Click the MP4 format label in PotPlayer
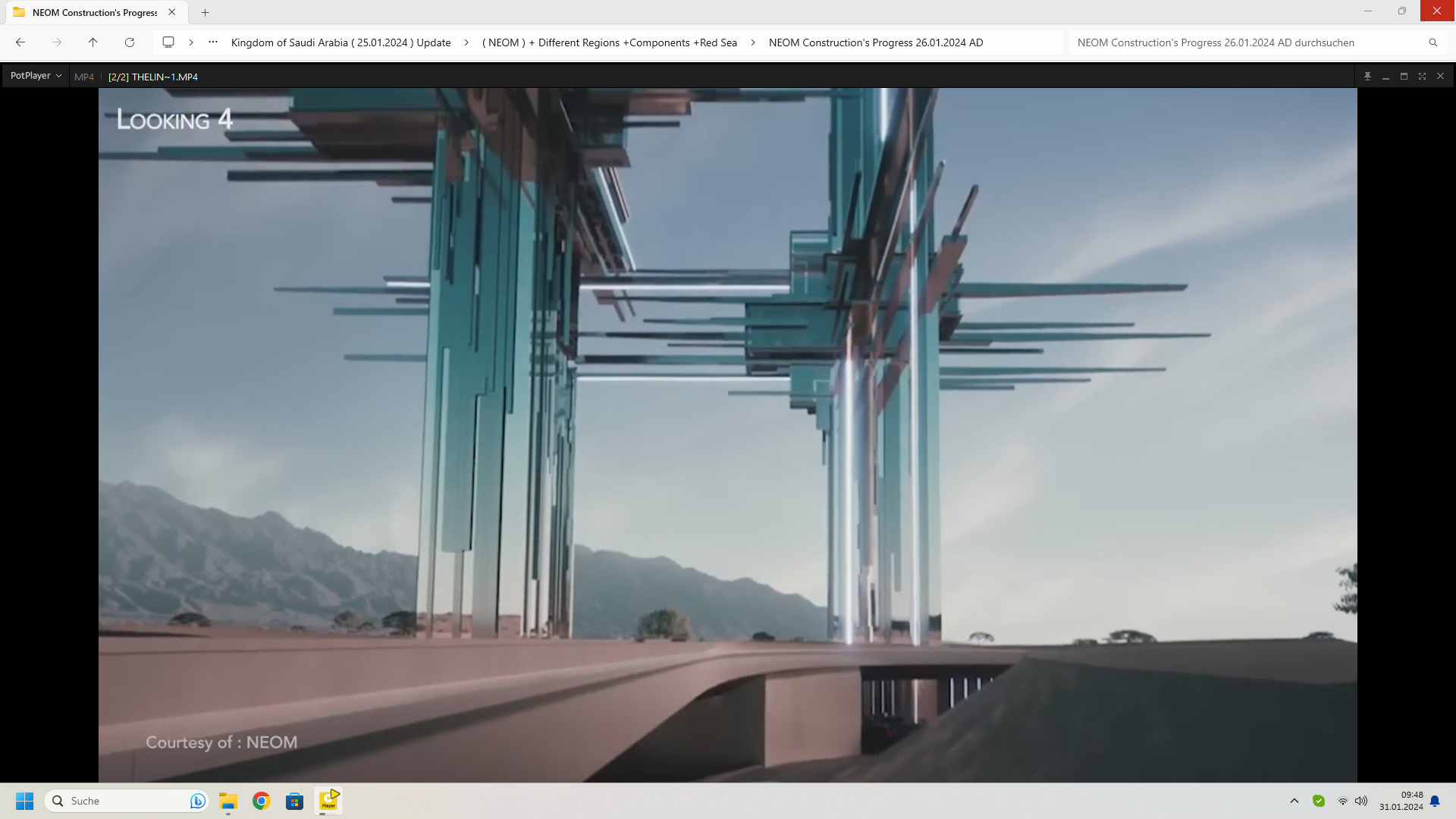Image resolution: width=1456 pixels, height=819 pixels. click(84, 77)
